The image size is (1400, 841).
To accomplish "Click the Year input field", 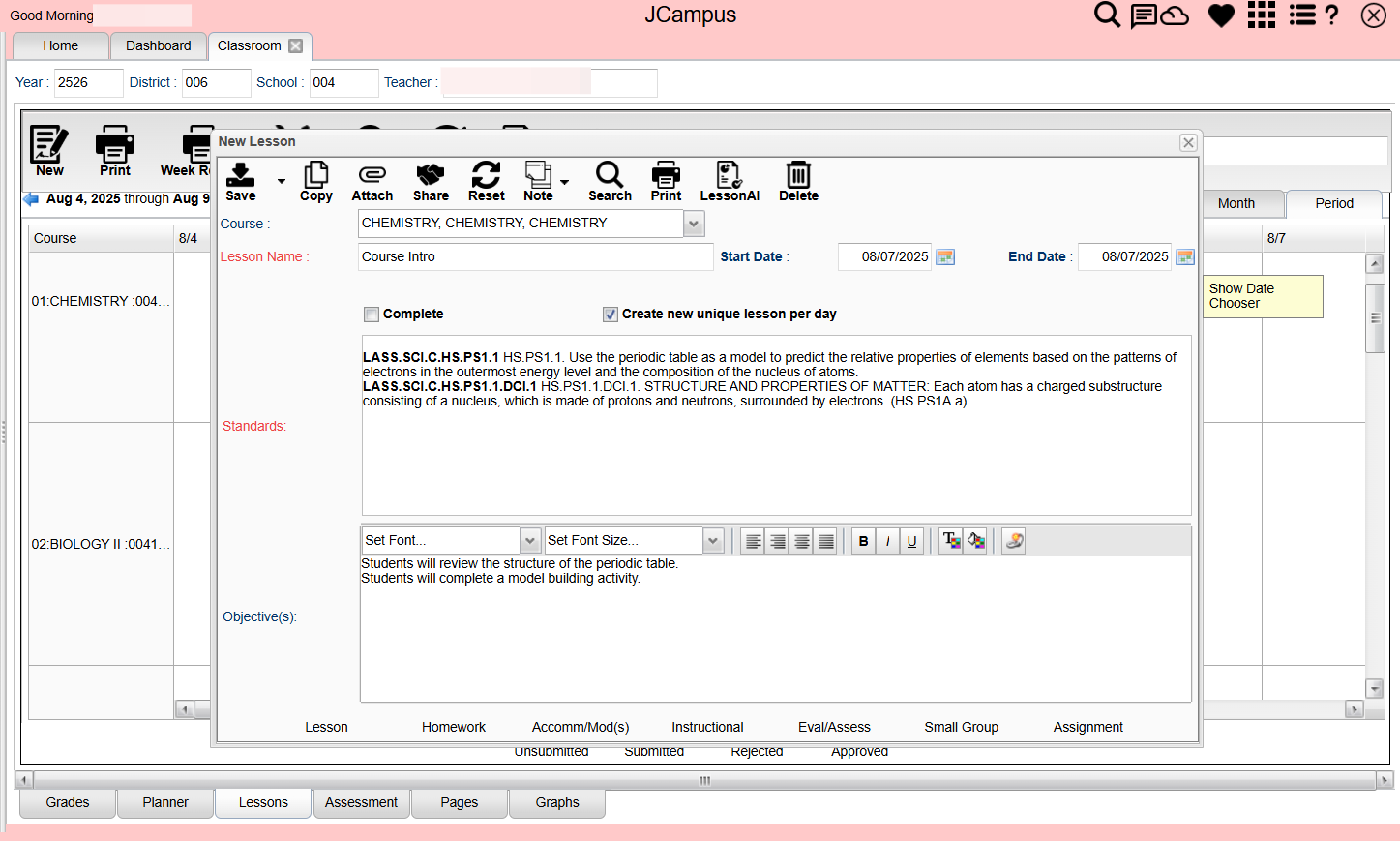I will 88,82.
